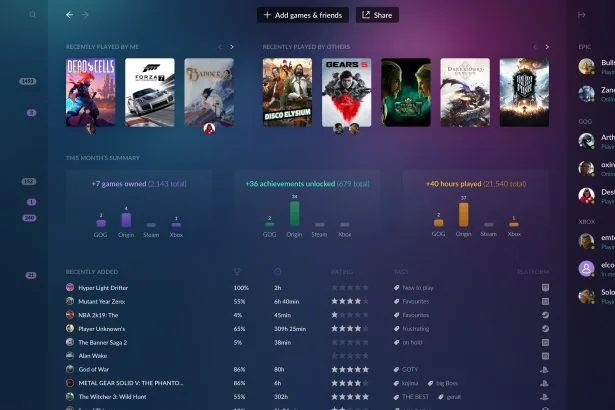The image size is (615, 410).
Task: Go forward with the right arrow
Action: 85,15
